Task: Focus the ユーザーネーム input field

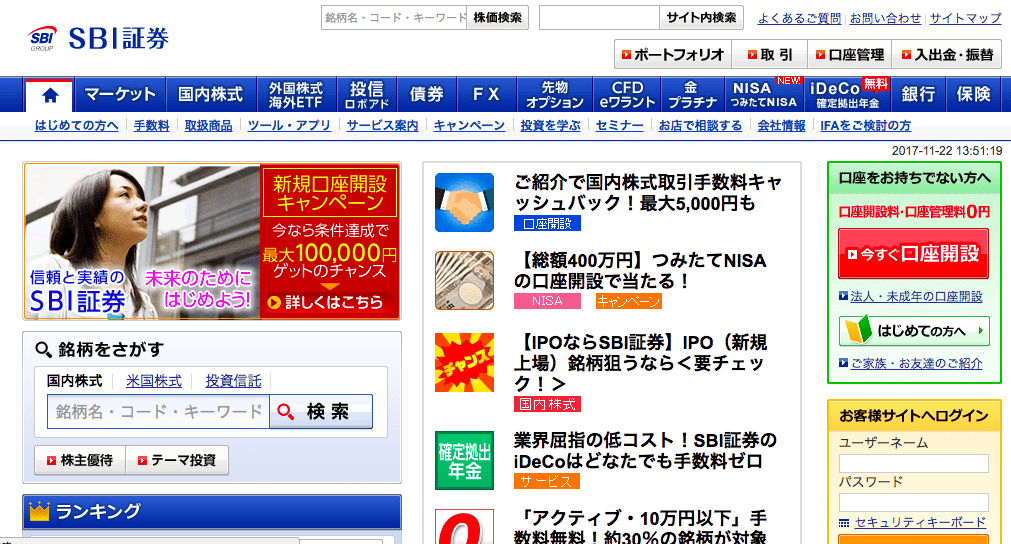Action: [913, 464]
